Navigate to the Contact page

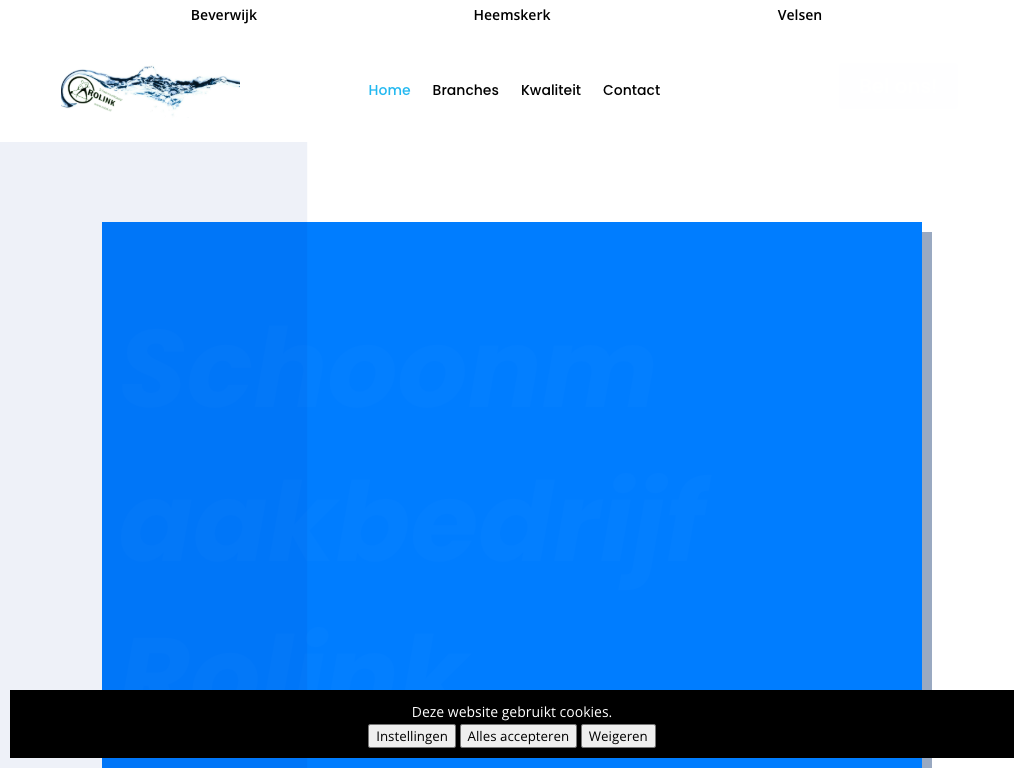(x=631, y=90)
